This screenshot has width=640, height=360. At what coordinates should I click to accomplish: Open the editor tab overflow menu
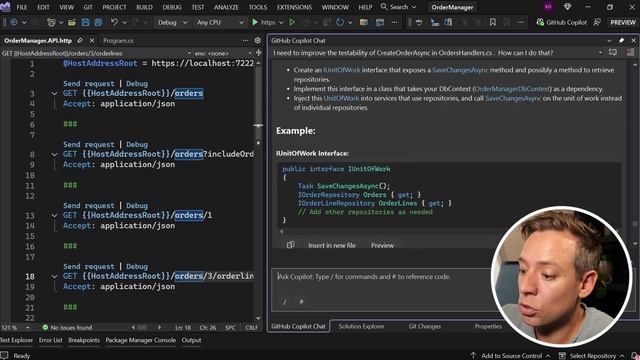click(x=245, y=40)
